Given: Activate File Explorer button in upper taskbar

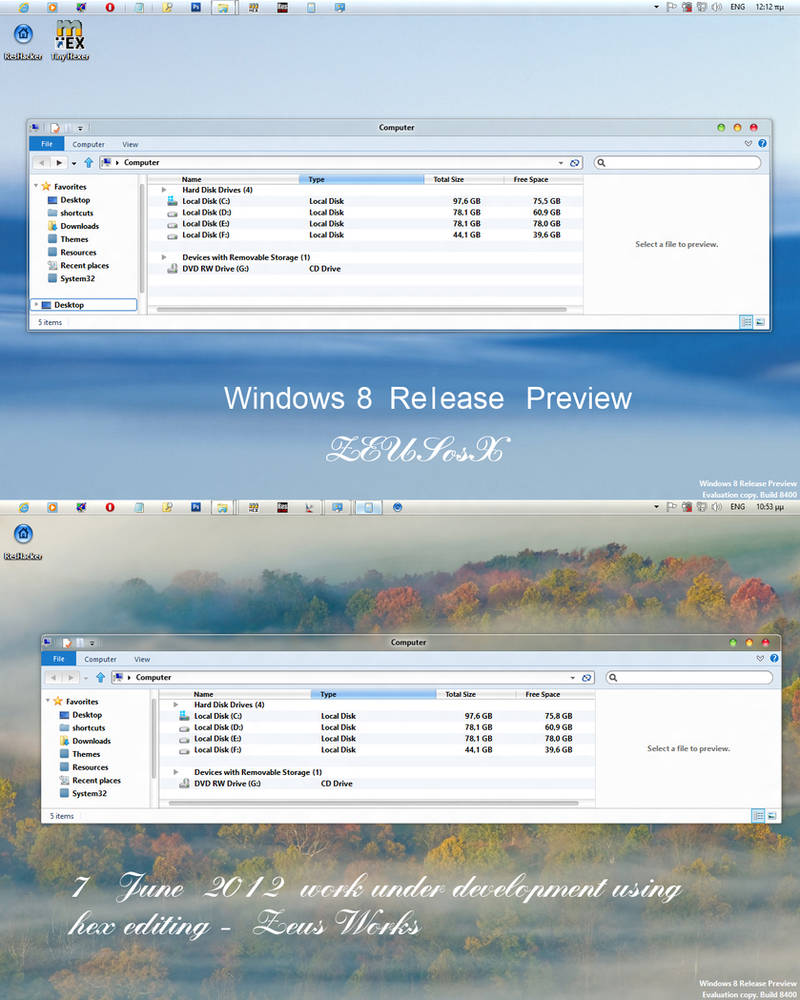Looking at the screenshot, I should tap(223, 8).
